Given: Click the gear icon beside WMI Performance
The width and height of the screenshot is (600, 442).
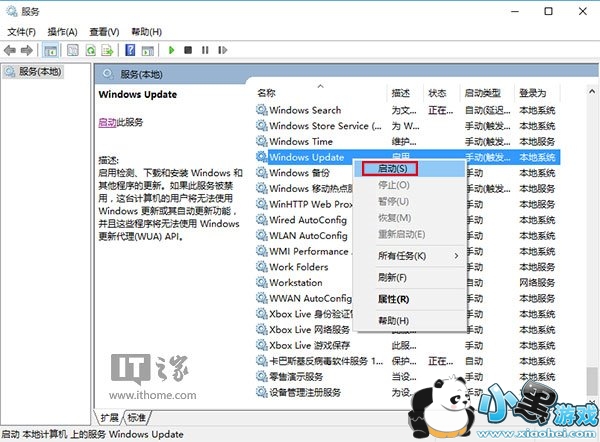Looking at the screenshot, I should coord(262,251).
